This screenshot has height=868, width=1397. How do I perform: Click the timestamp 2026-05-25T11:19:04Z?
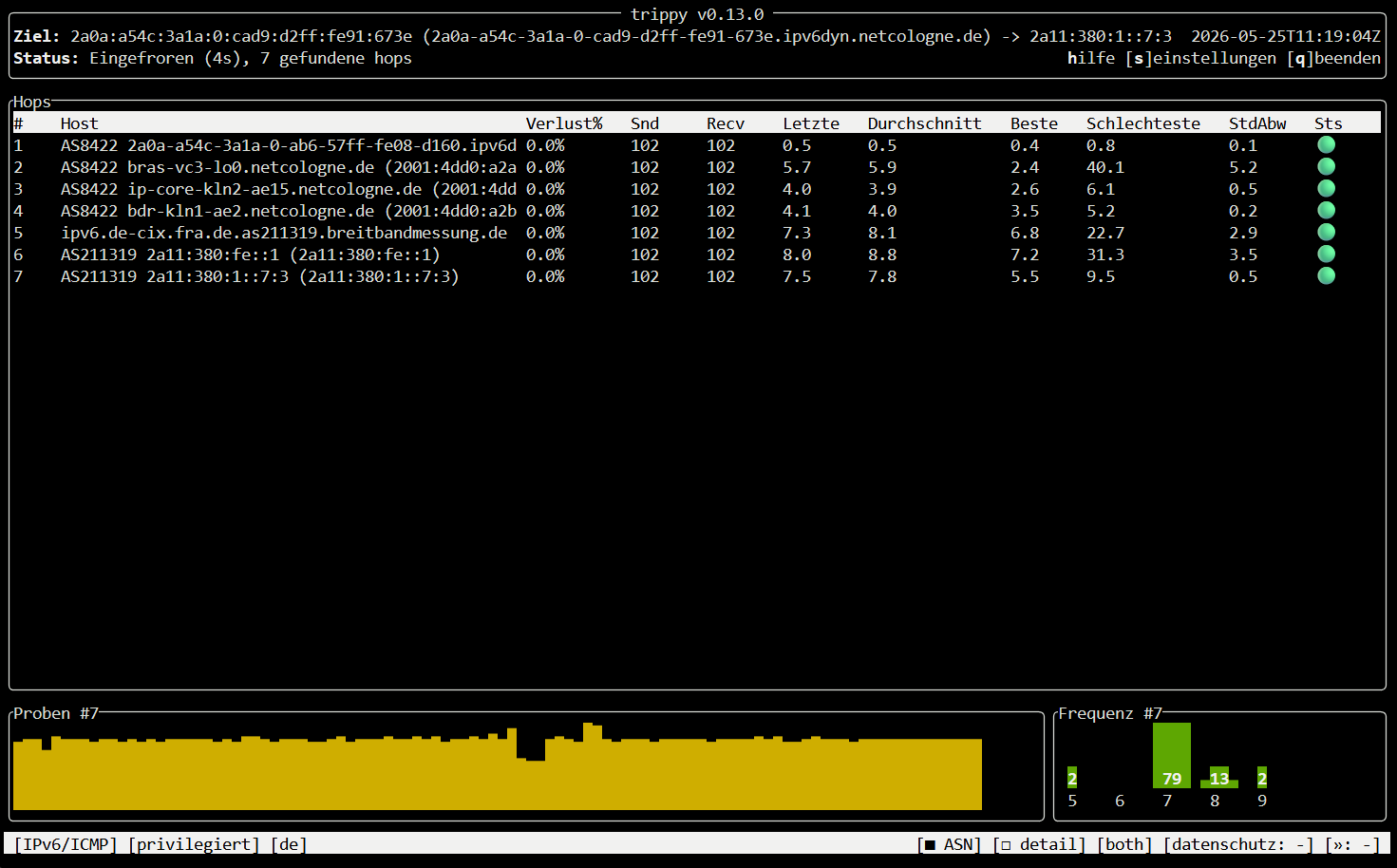pyautogui.click(x=1286, y=36)
